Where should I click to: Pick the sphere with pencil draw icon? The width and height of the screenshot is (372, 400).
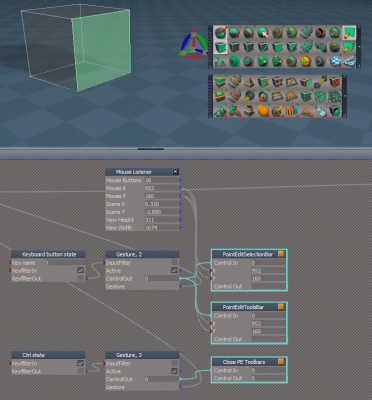coord(277,111)
